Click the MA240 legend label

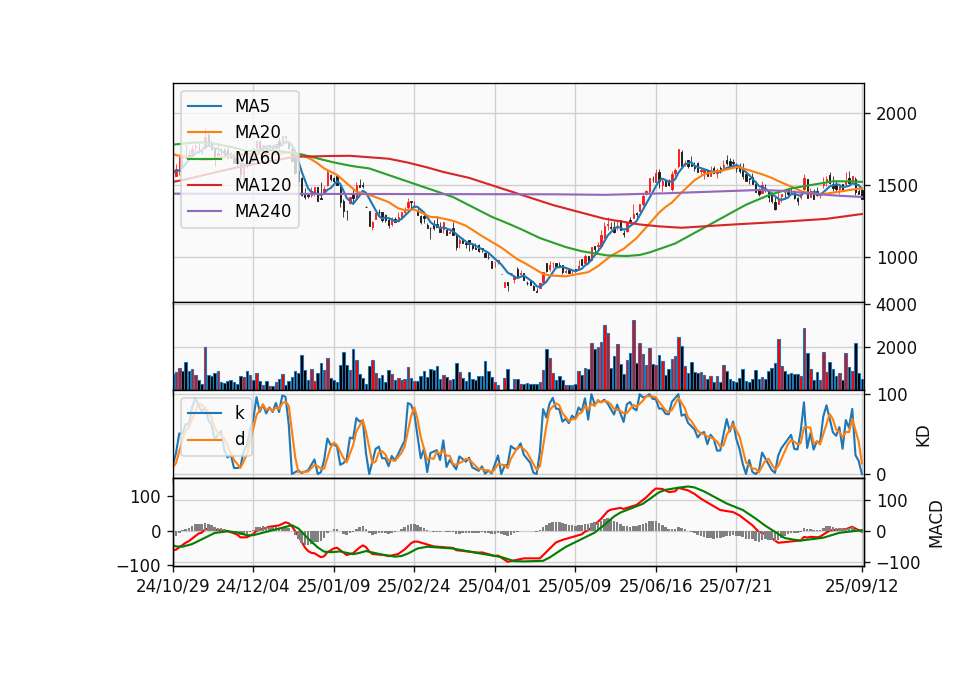[x=263, y=211]
